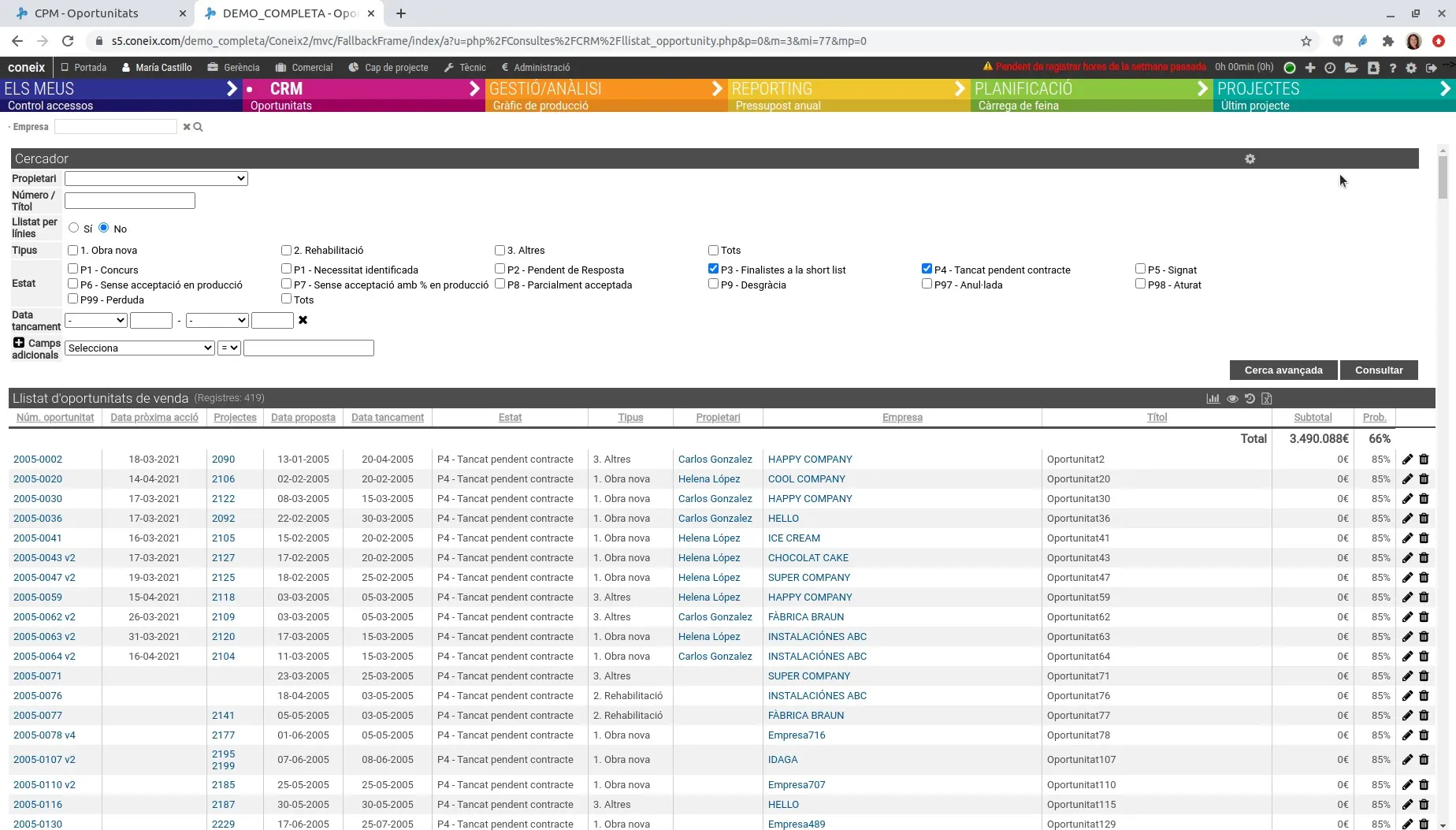1456x830 pixels.
Task: Open the Comercial menu
Action: coord(304,68)
